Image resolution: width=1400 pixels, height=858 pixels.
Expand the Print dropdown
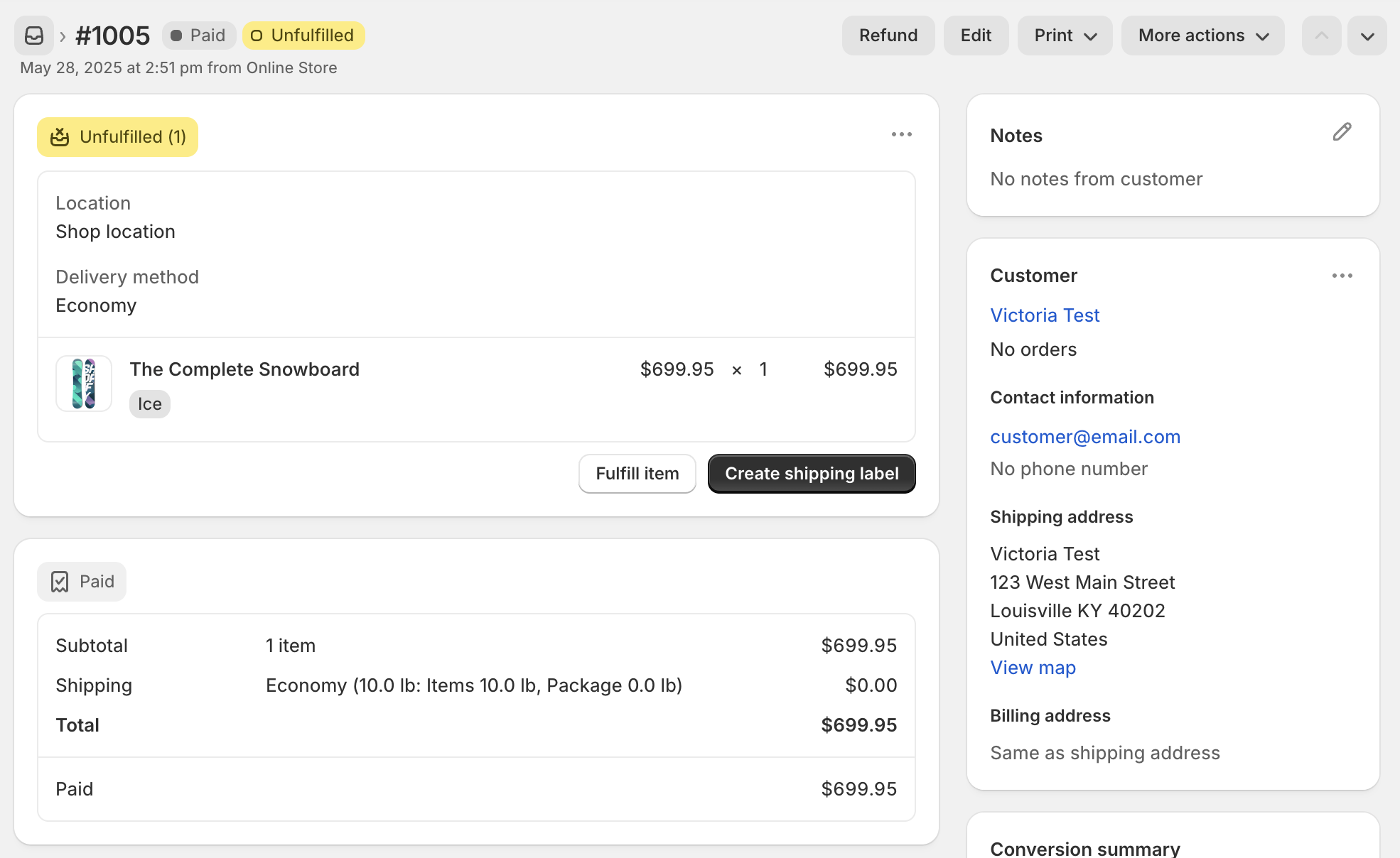pos(1065,36)
